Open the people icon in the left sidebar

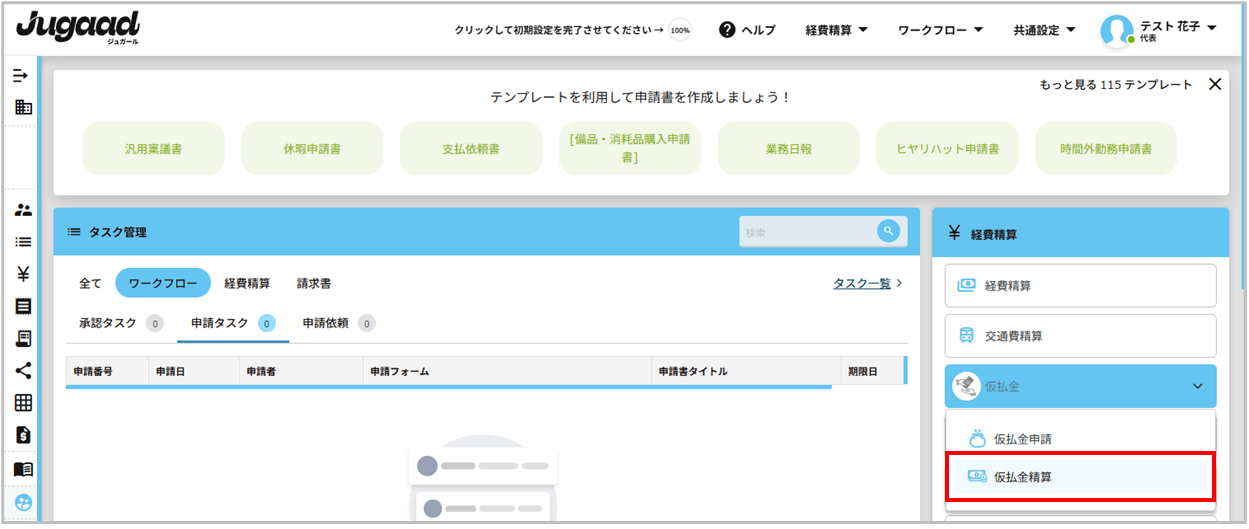pos(23,210)
